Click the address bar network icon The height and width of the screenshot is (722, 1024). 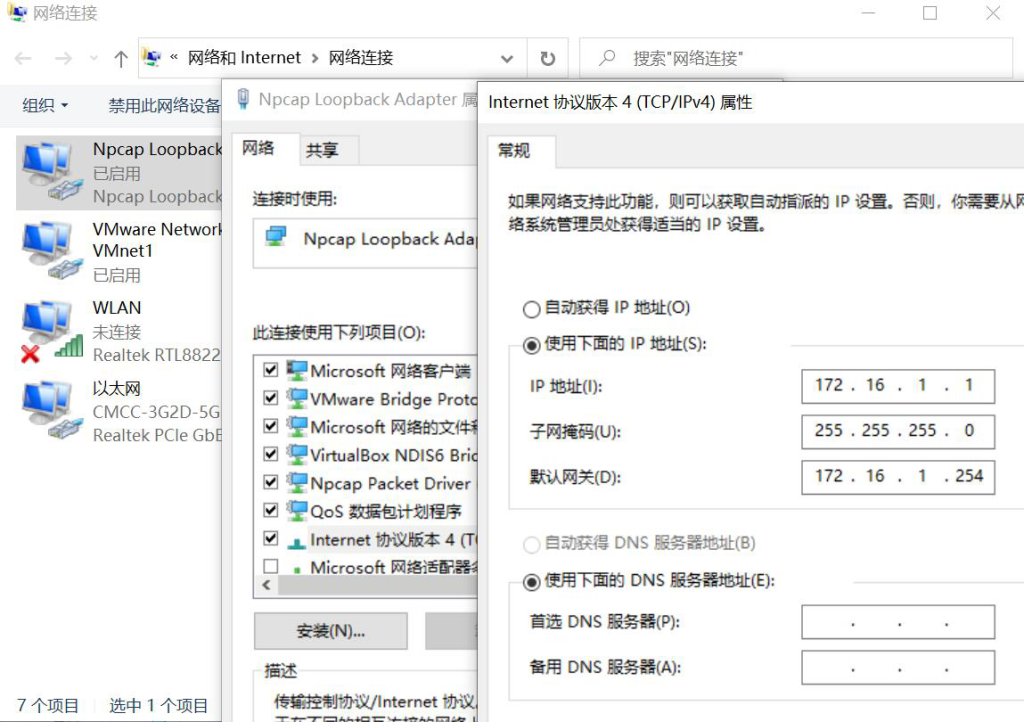152,57
